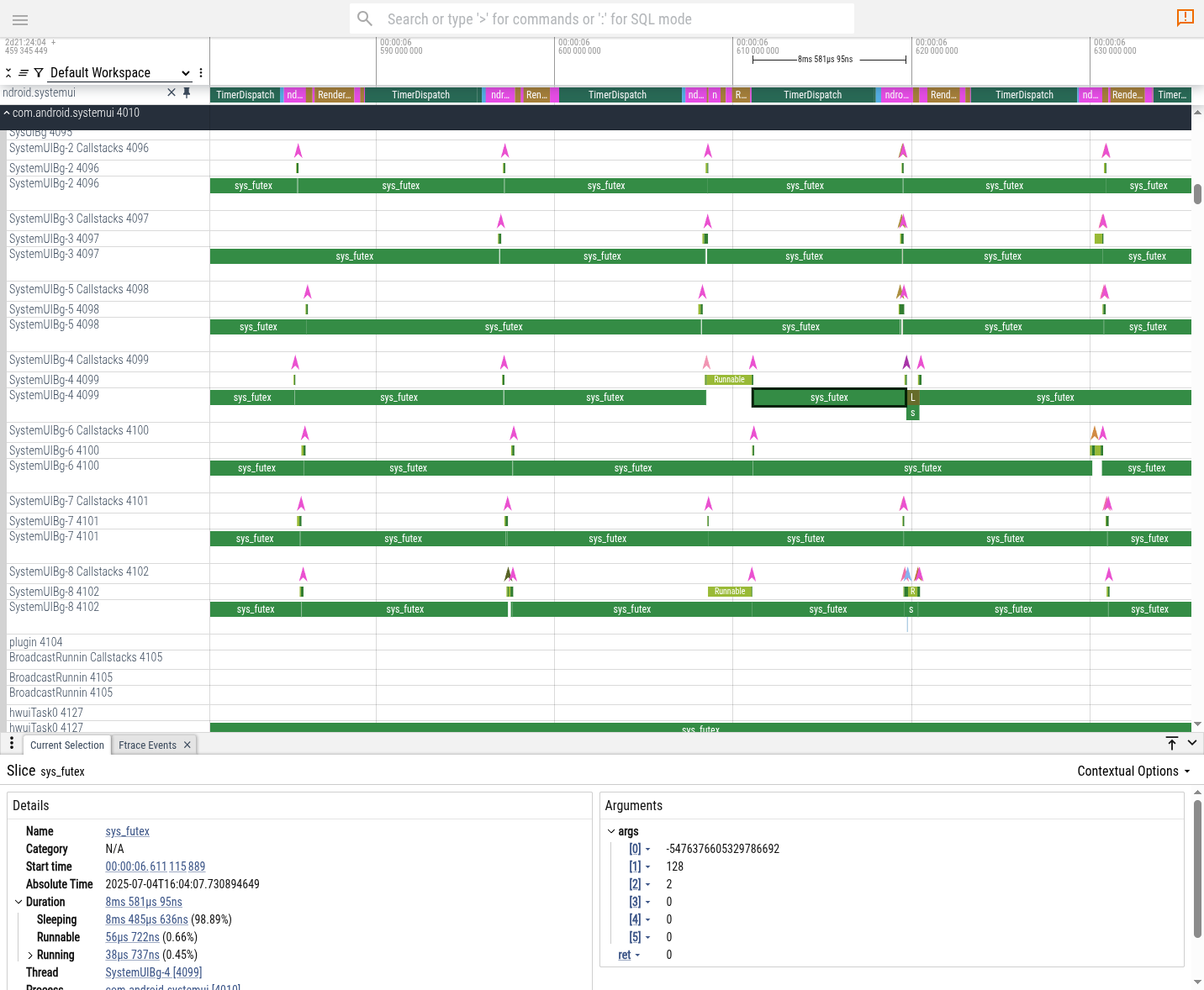The width and height of the screenshot is (1204, 990).
Task: Collapse the args tree in the Arguments panel
Action: click(x=611, y=831)
